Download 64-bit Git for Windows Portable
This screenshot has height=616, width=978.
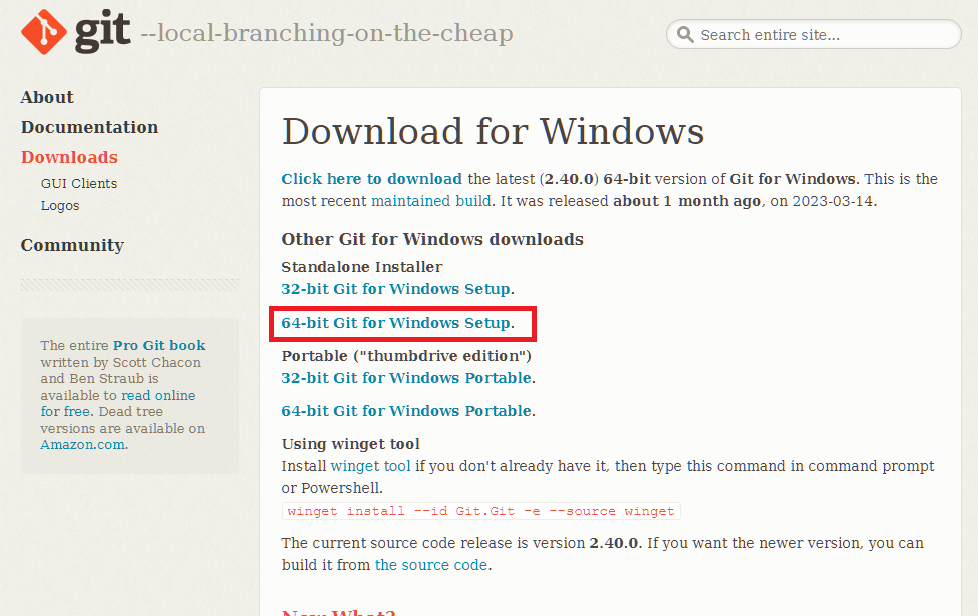tap(407, 411)
